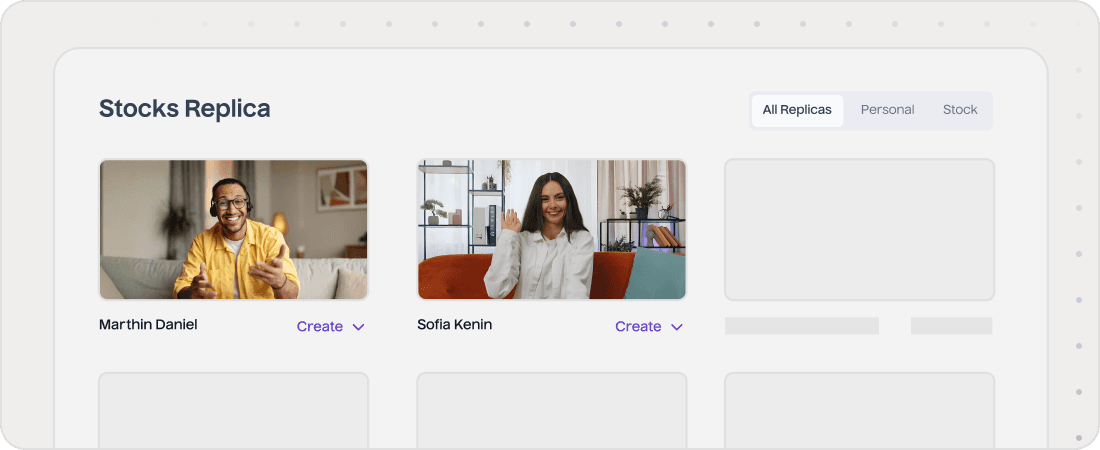Open Marthin Daniel's replica thumbnail

[x=234, y=230]
